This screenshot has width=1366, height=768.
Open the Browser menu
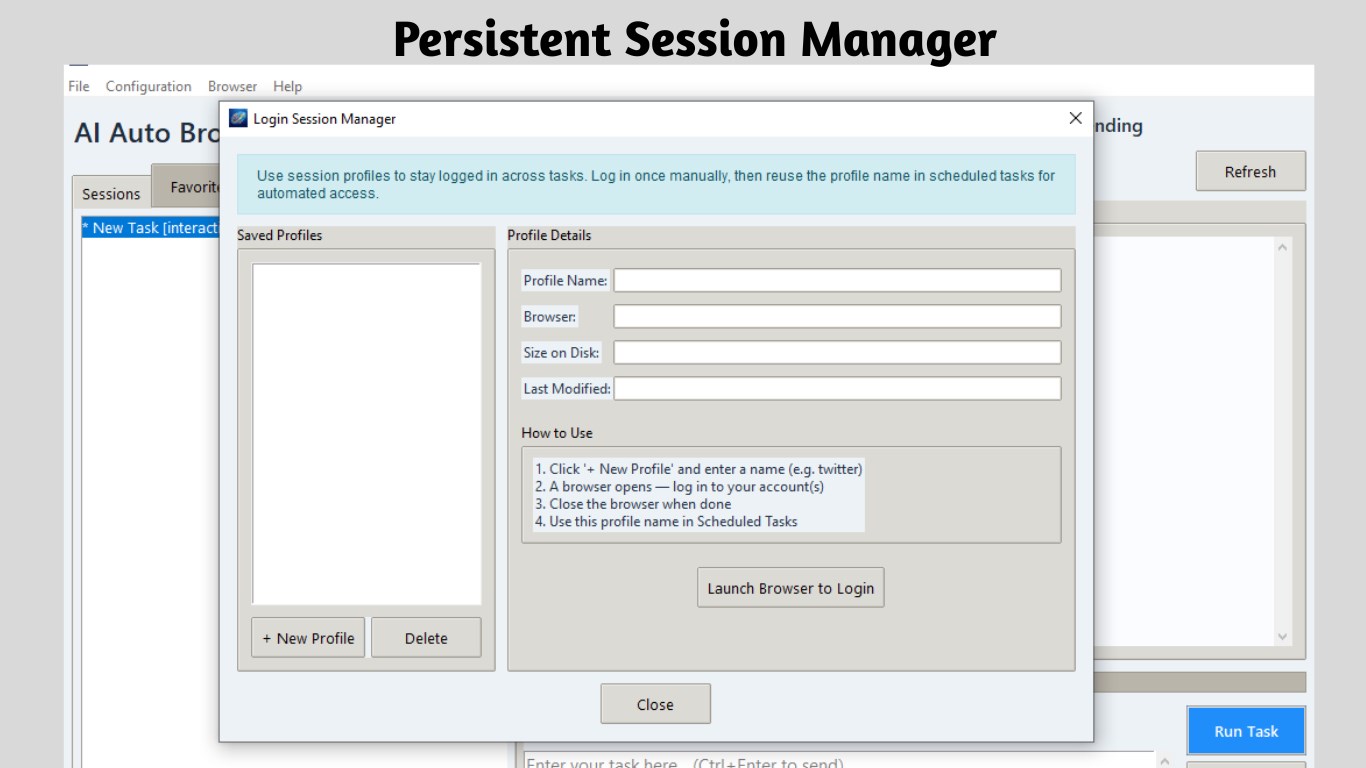tap(232, 86)
